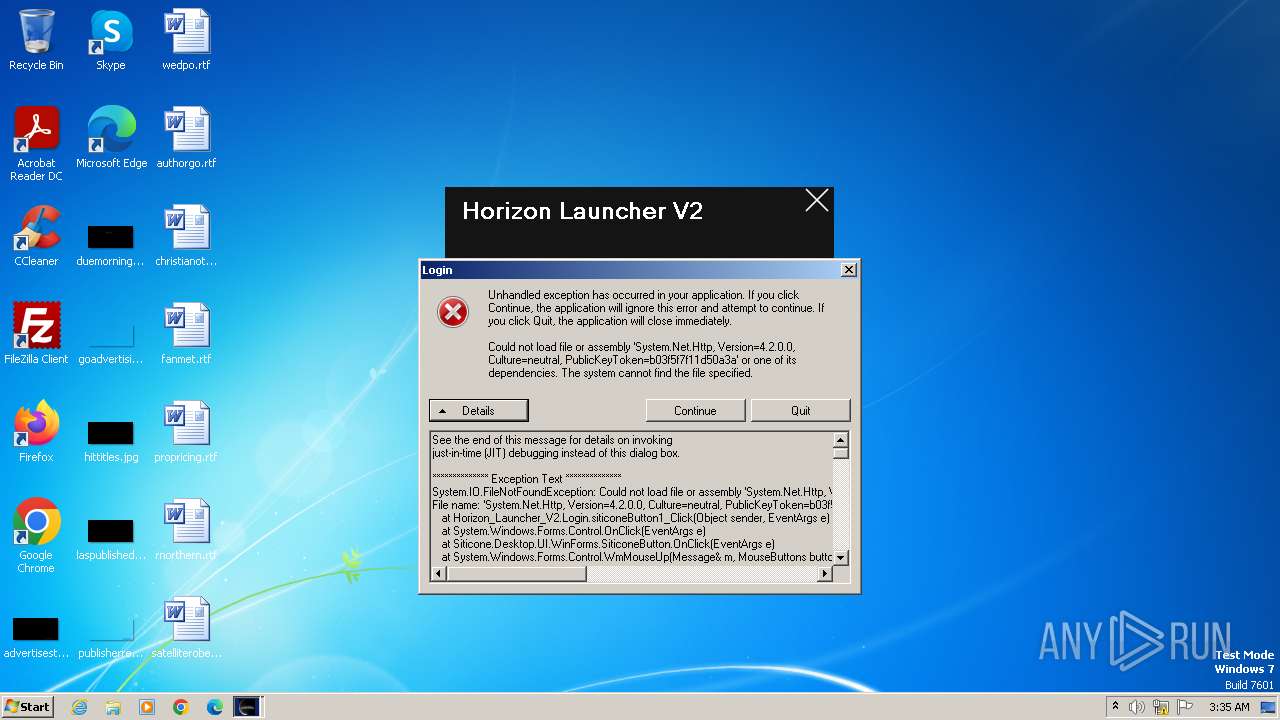
Task: Launch Google Chrome desktop shortcut
Action: click(36, 535)
